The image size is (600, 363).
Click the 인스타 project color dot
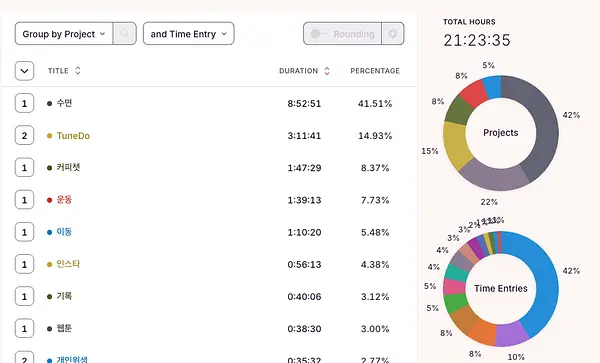(x=49, y=264)
